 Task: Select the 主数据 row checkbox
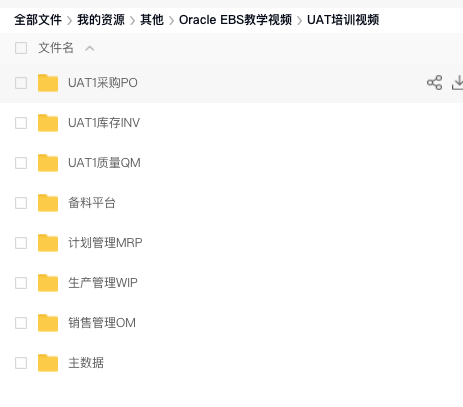tap(21, 363)
